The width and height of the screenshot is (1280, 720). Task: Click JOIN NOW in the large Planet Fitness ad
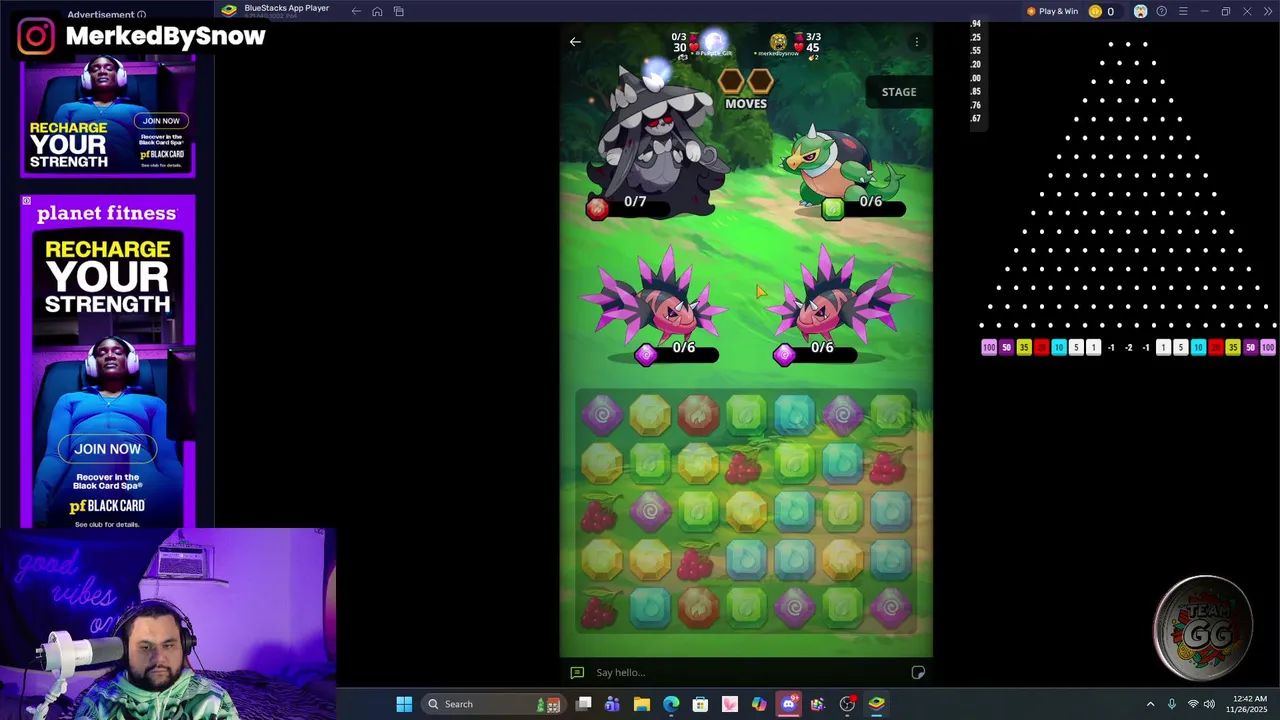tap(107, 449)
